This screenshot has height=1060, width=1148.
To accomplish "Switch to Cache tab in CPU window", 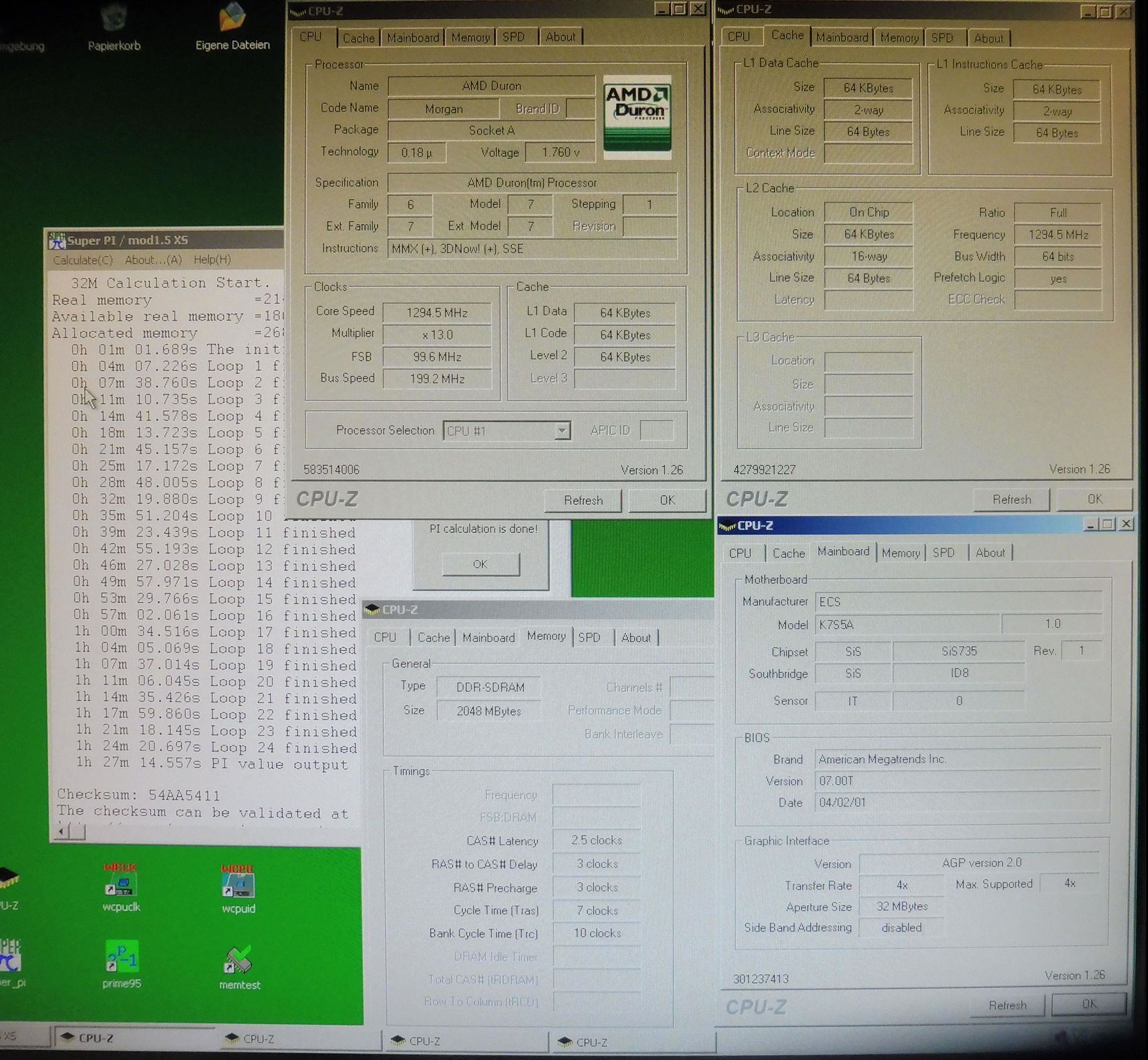I will 359,38.
